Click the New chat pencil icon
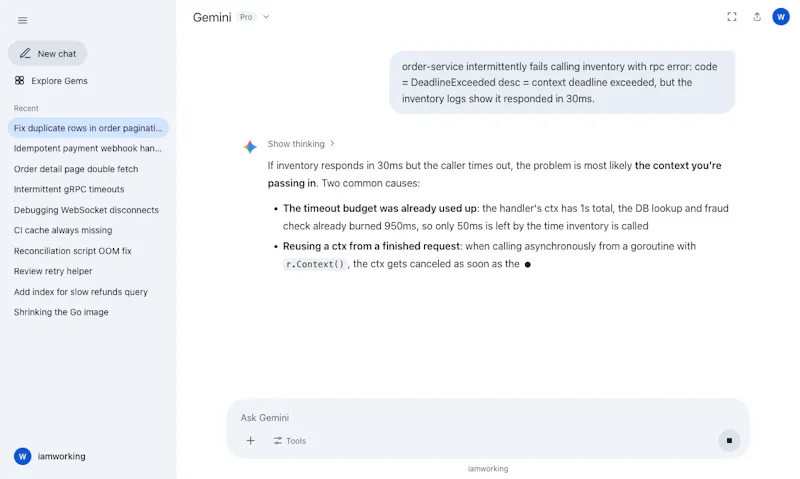 pyautogui.click(x=25, y=54)
